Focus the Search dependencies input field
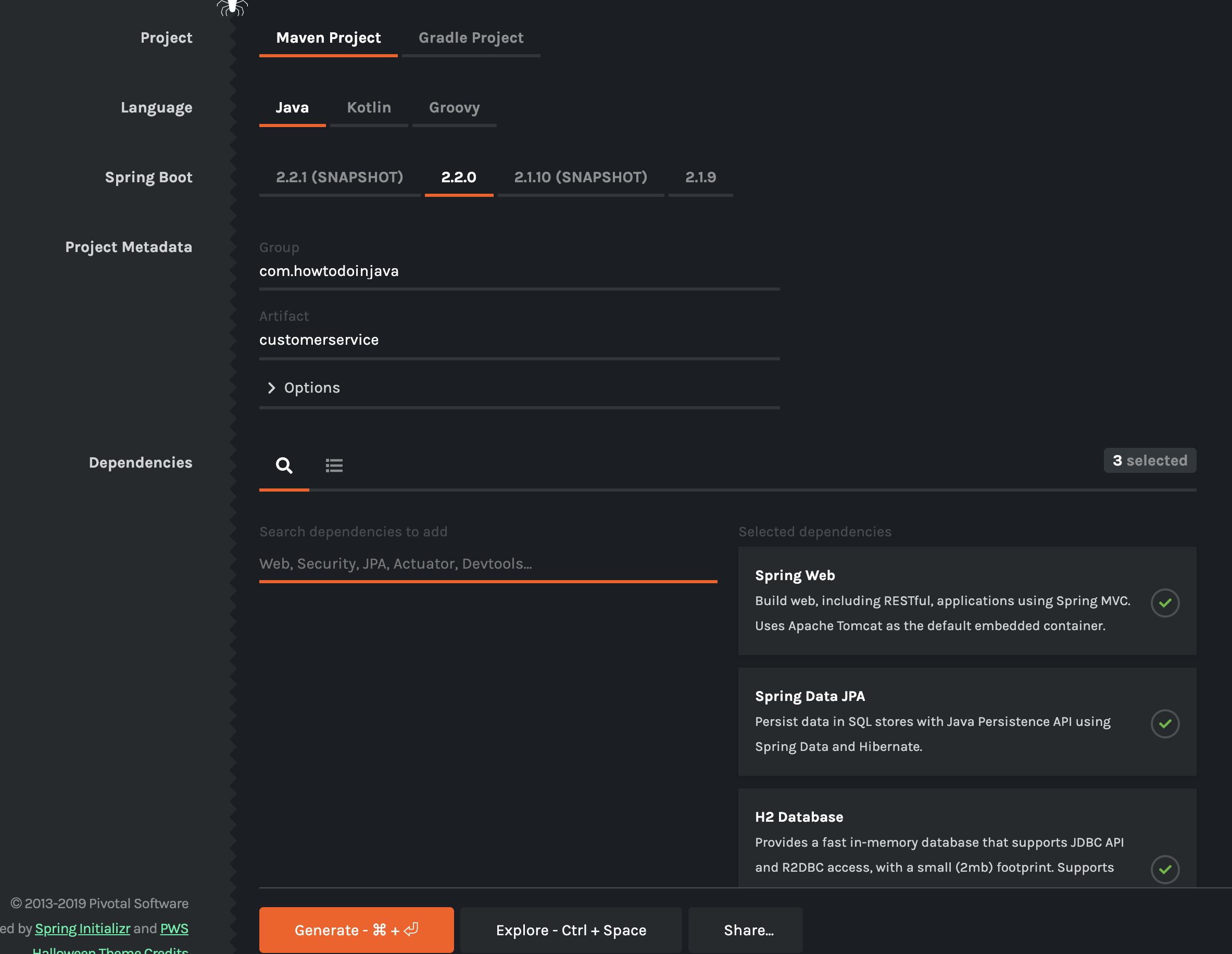The width and height of the screenshot is (1232, 954). 487,563
